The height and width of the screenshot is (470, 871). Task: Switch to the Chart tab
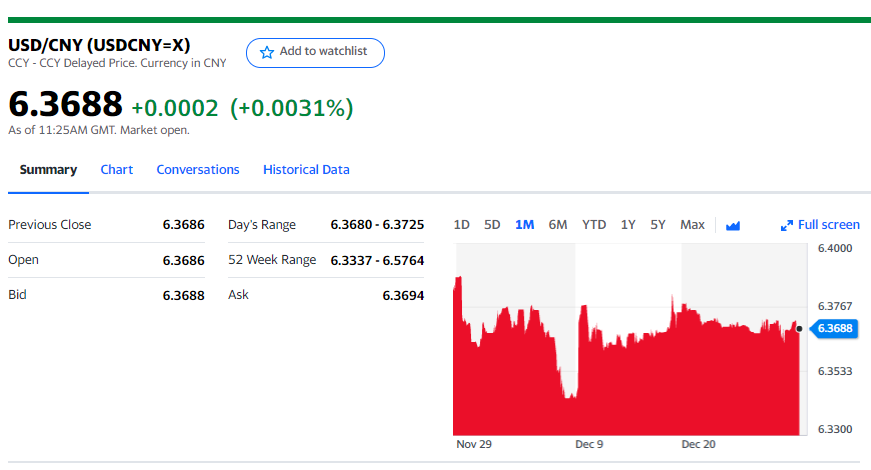pyautogui.click(x=117, y=170)
